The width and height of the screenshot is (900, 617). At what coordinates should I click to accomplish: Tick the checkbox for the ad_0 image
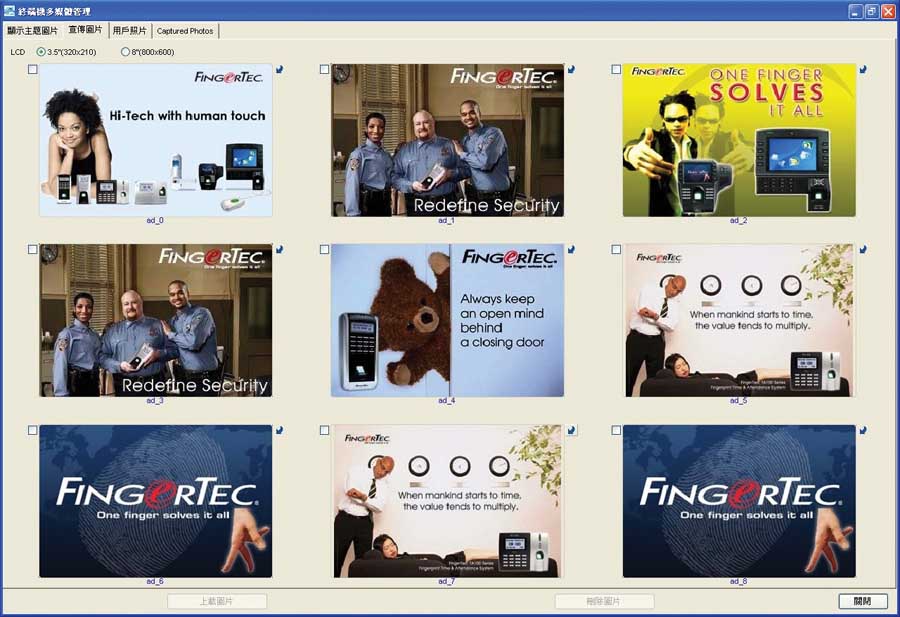click(x=33, y=69)
